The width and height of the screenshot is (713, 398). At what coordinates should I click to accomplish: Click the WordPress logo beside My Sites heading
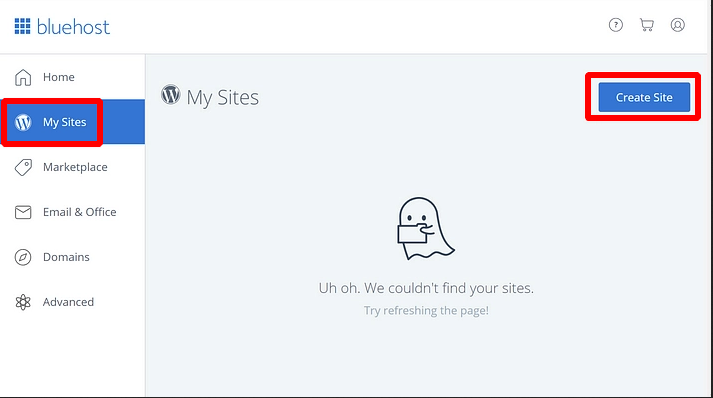171,95
